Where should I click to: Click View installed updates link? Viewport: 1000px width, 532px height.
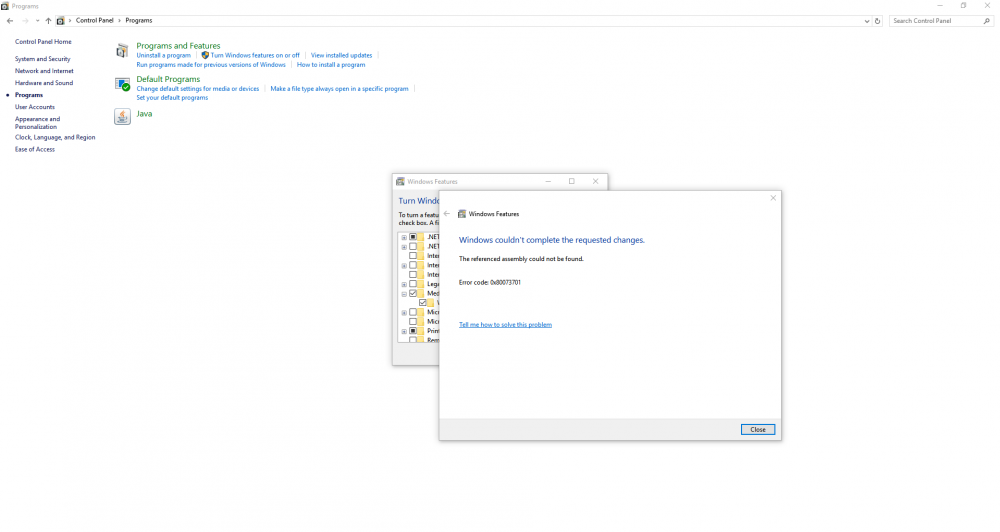pos(341,55)
